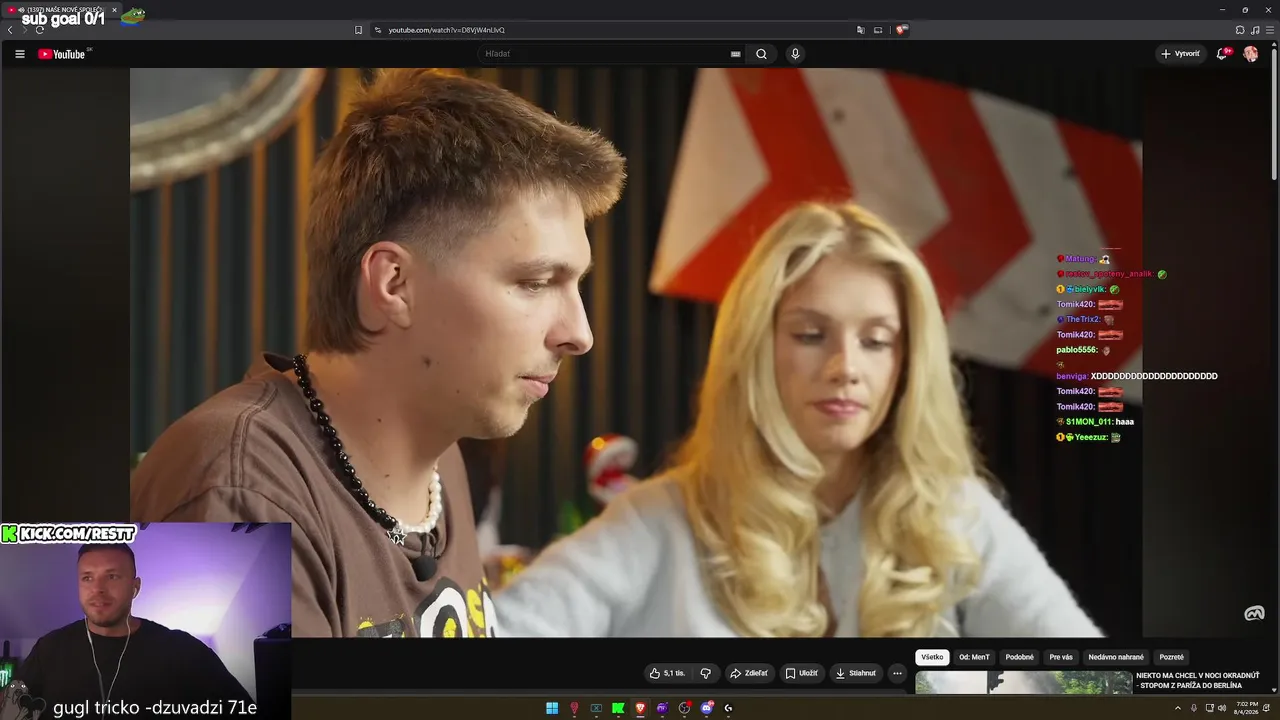The width and height of the screenshot is (1280, 720).
Task: Select the Nedávno nahrané filter chip
Action: [x=1116, y=657]
